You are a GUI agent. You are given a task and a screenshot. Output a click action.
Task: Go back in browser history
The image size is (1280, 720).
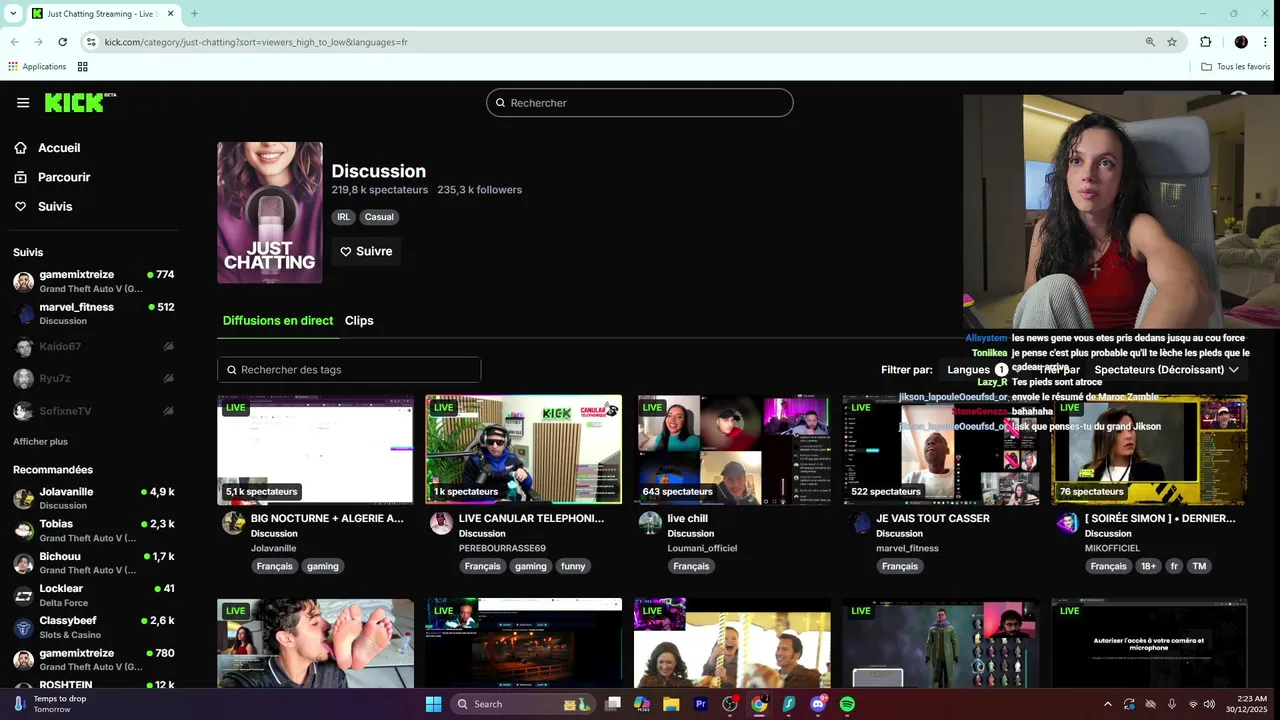tap(15, 42)
